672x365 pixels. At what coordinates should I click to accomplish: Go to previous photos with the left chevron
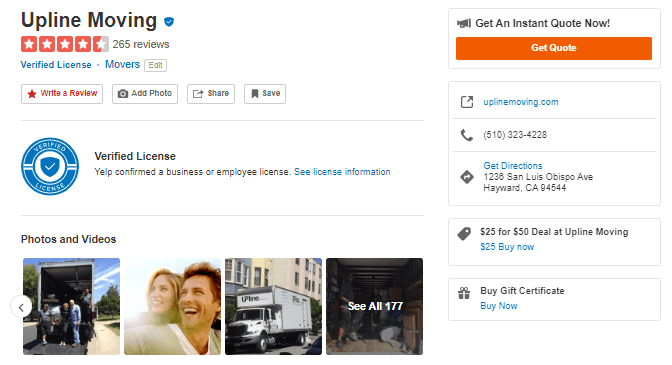point(21,307)
